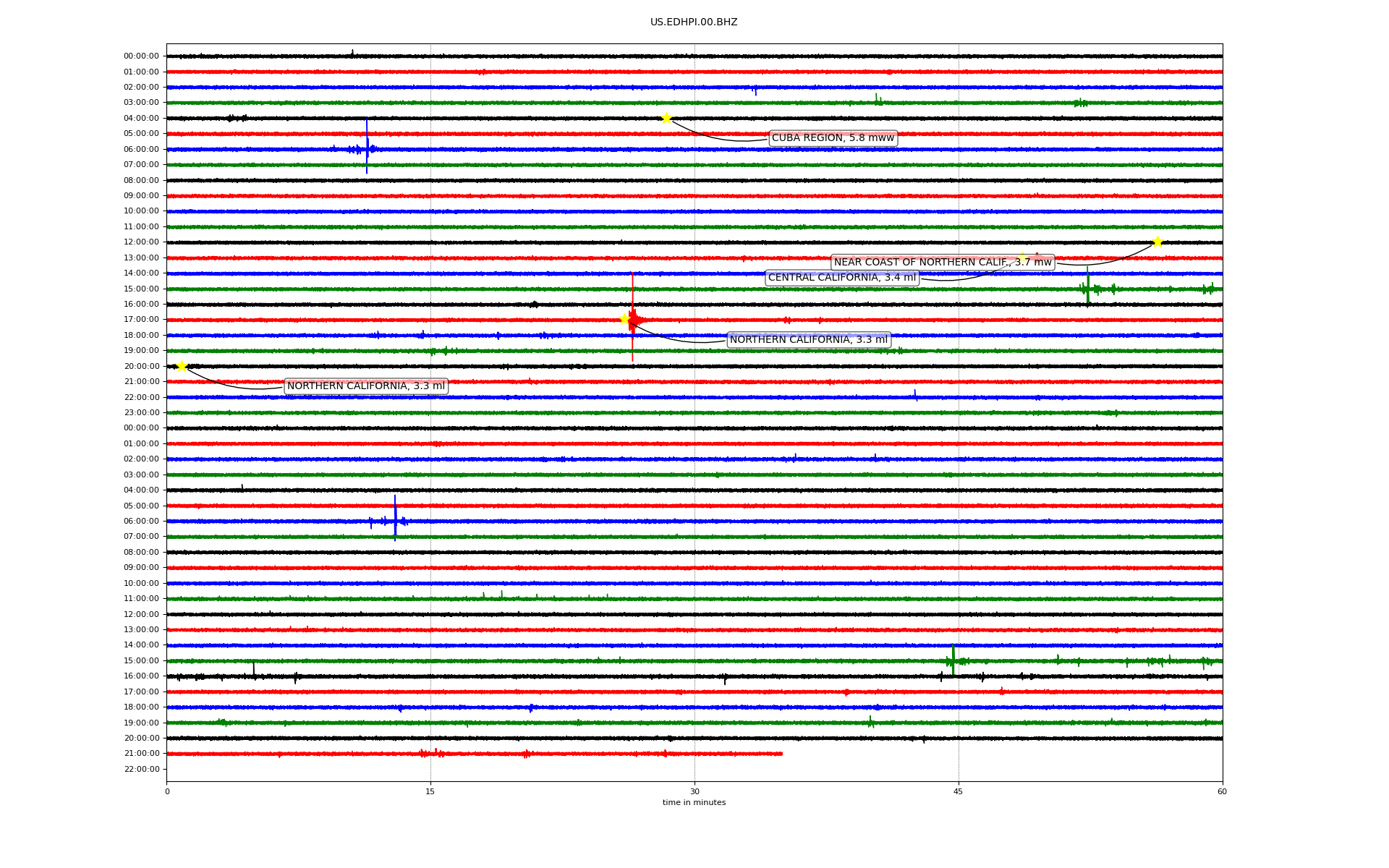Click the star marking the Cuba Region earthquake
This screenshot has width=1389, height=868.
666,118
